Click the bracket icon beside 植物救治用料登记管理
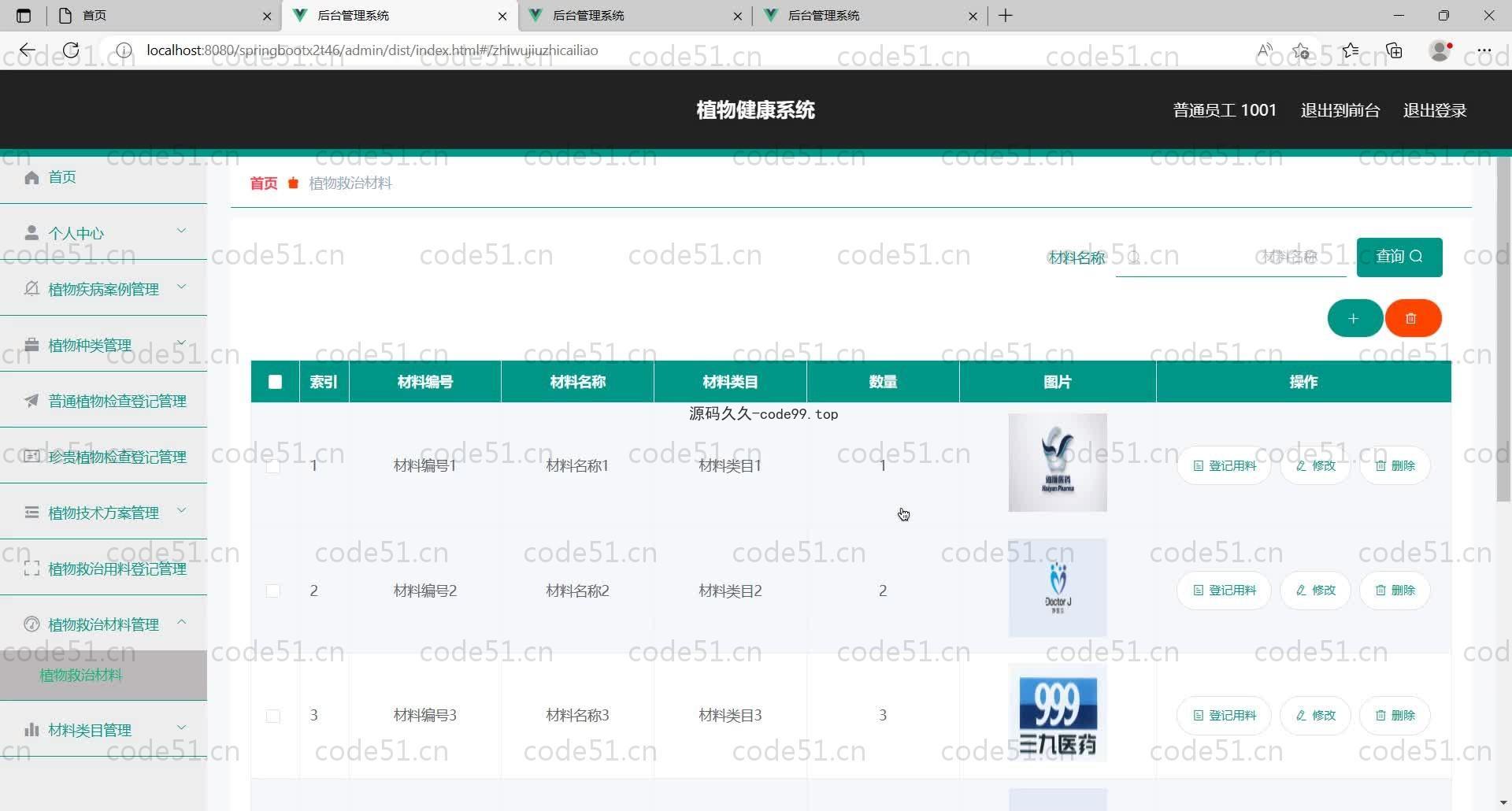Image resolution: width=1512 pixels, height=811 pixels. pos(31,568)
